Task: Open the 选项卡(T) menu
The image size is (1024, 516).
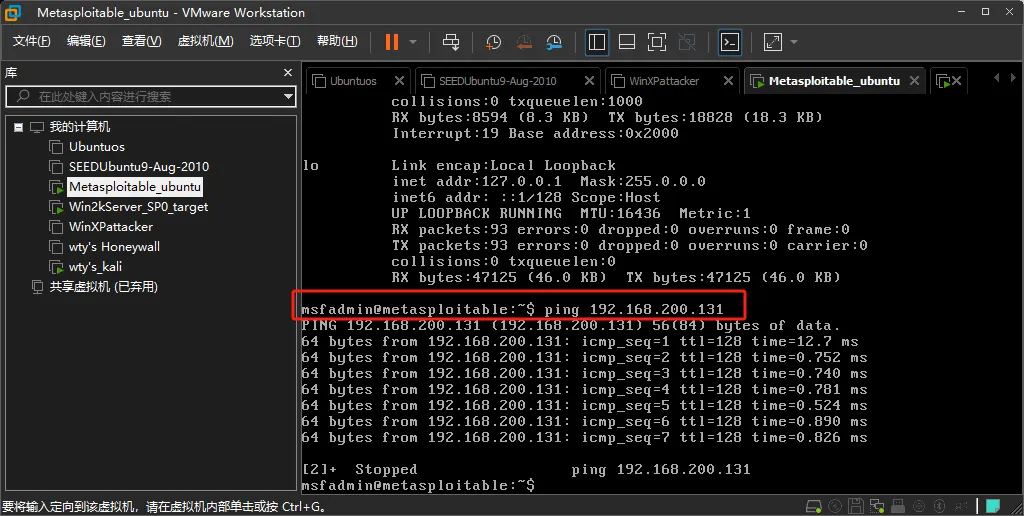Action: tap(274, 41)
